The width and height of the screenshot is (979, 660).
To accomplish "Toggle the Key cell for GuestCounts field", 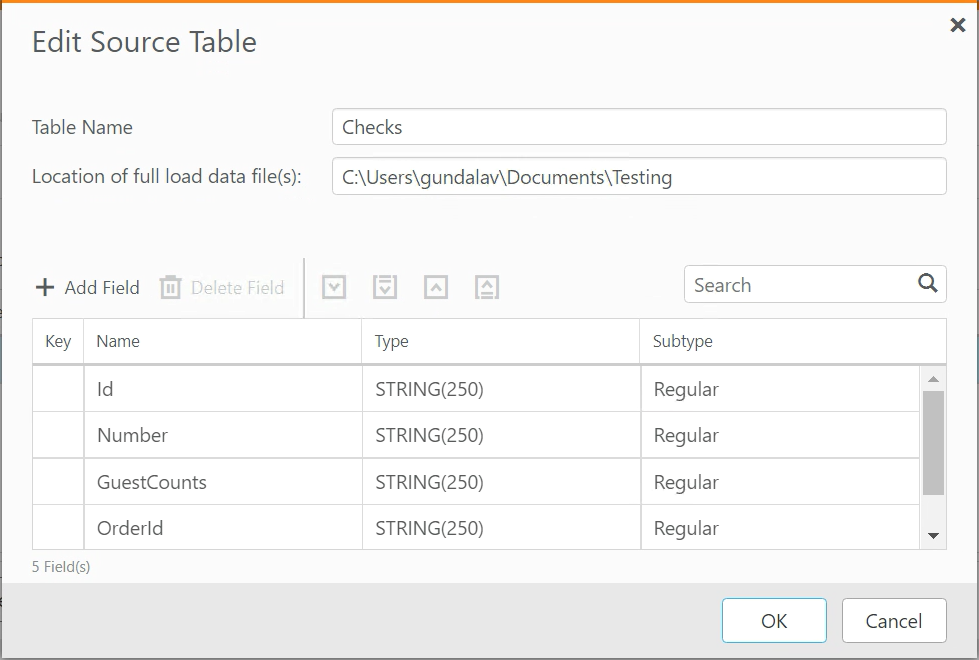I will point(58,482).
